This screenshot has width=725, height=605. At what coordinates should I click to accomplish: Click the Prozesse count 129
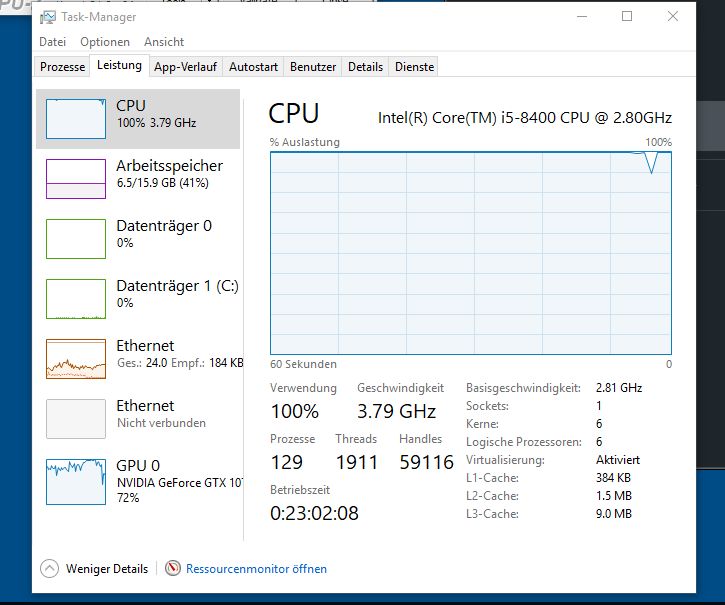coord(287,462)
